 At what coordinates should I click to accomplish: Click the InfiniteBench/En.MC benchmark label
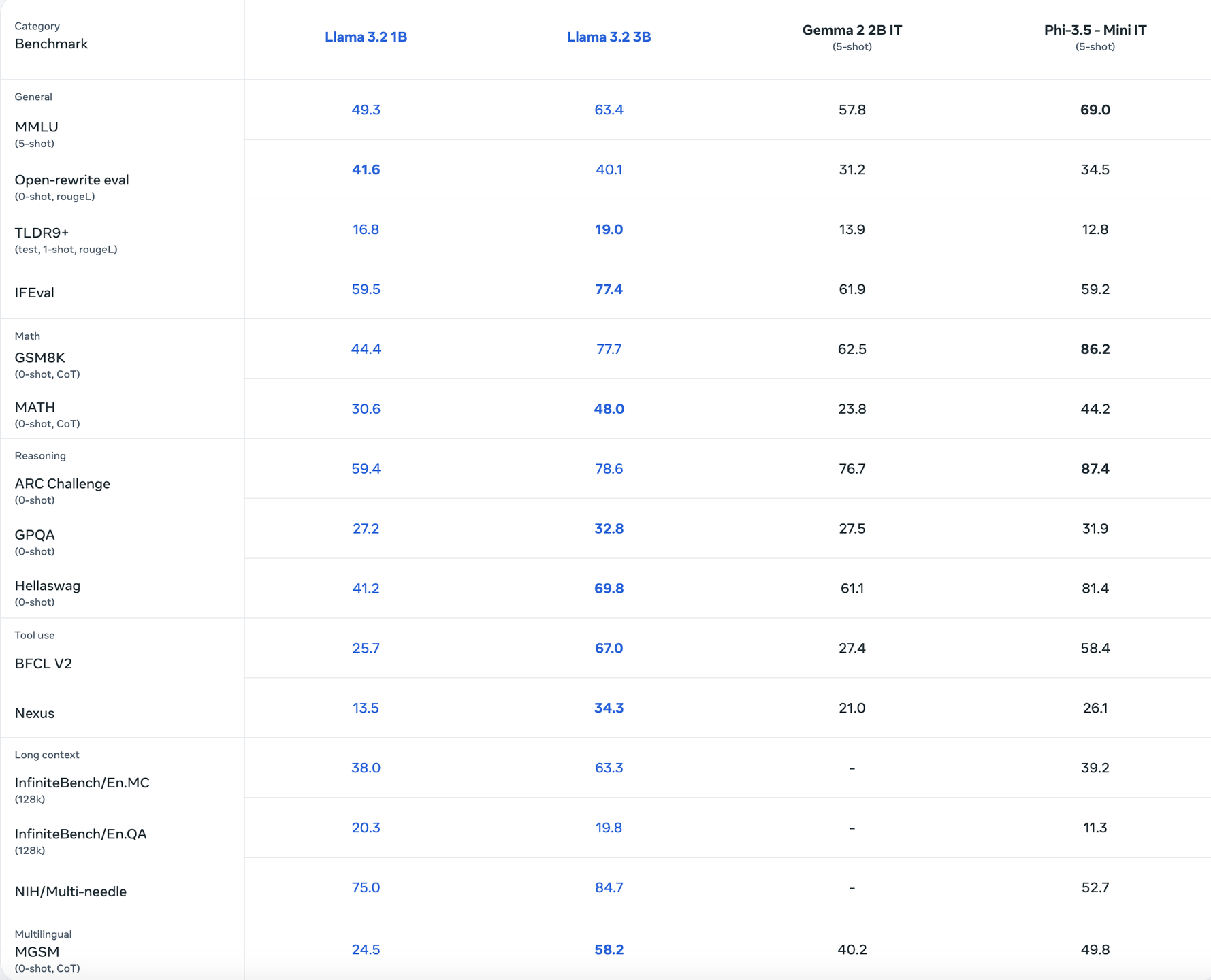pyautogui.click(x=82, y=783)
